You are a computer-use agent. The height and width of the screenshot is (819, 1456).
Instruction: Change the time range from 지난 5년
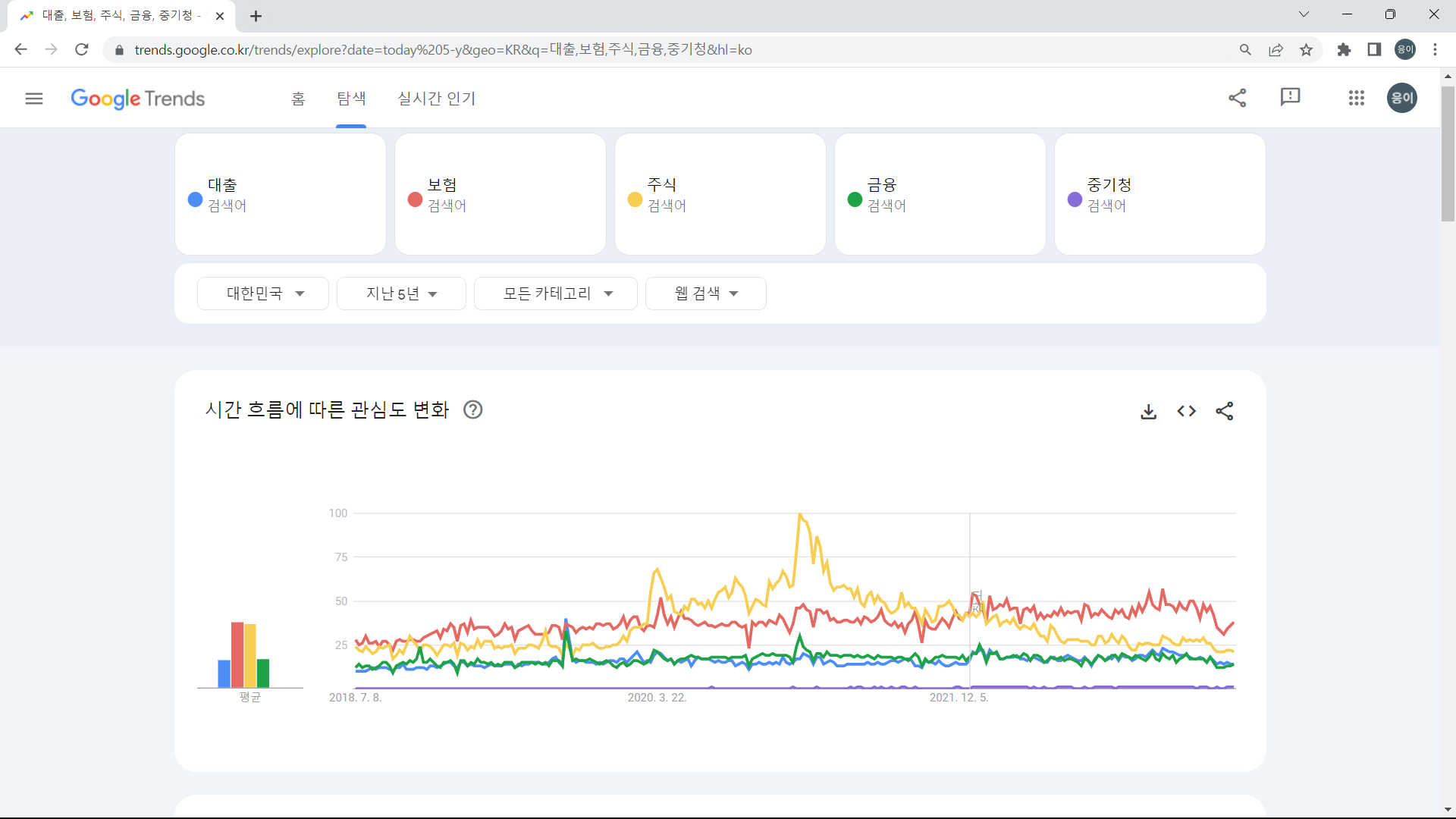(x=401, y=293)
